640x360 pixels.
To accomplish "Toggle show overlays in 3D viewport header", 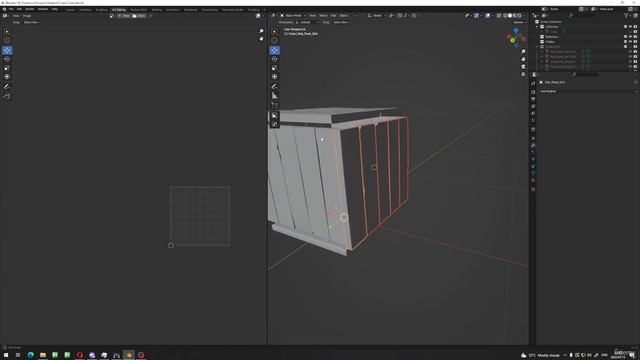I will (x=488, y=16).
